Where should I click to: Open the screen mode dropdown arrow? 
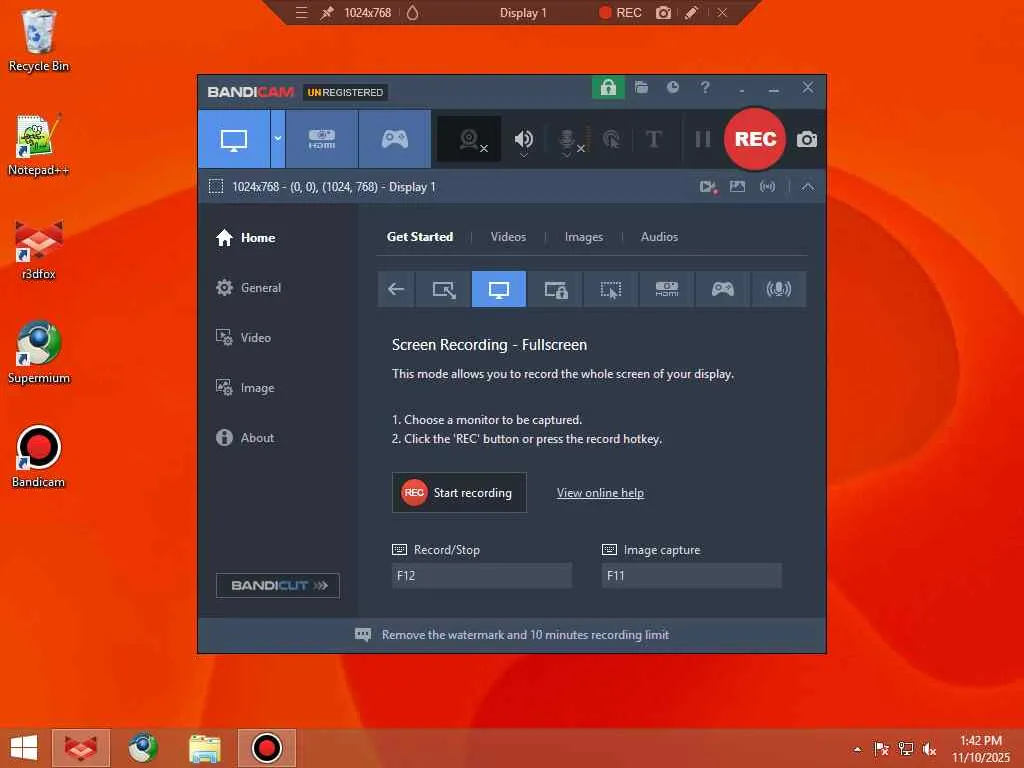[x=278, y=139]
